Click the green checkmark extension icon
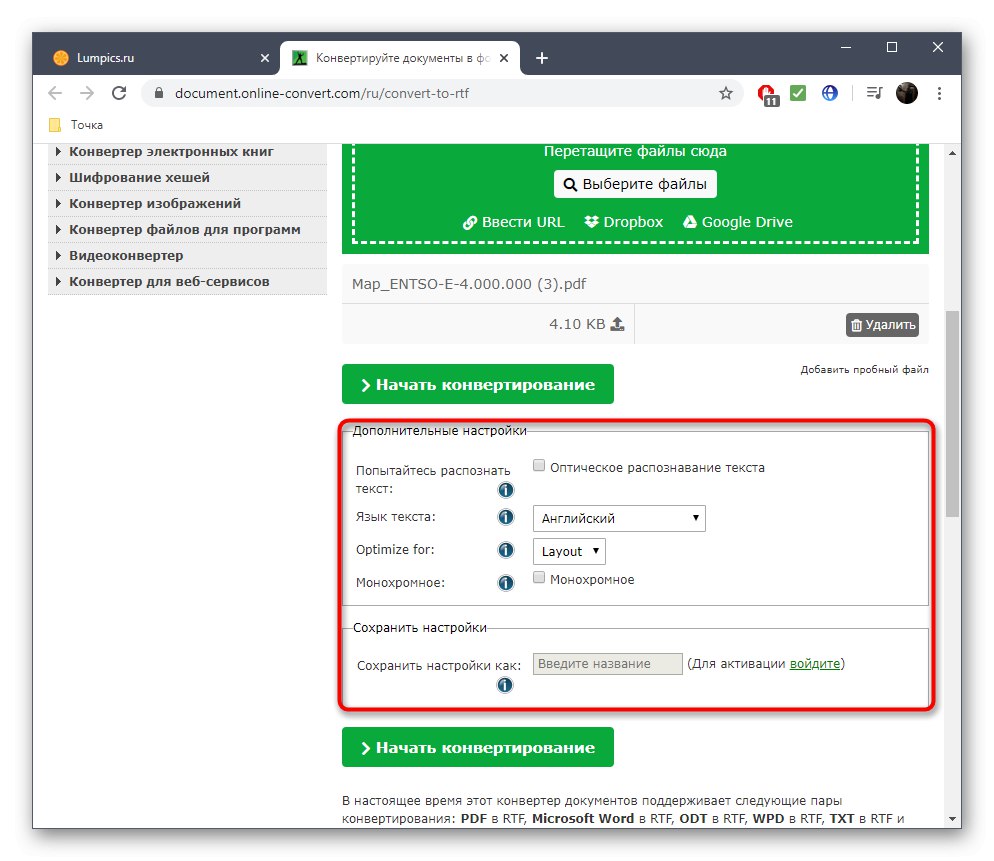This screenshot has height=861, width=994. click(797, 92)
